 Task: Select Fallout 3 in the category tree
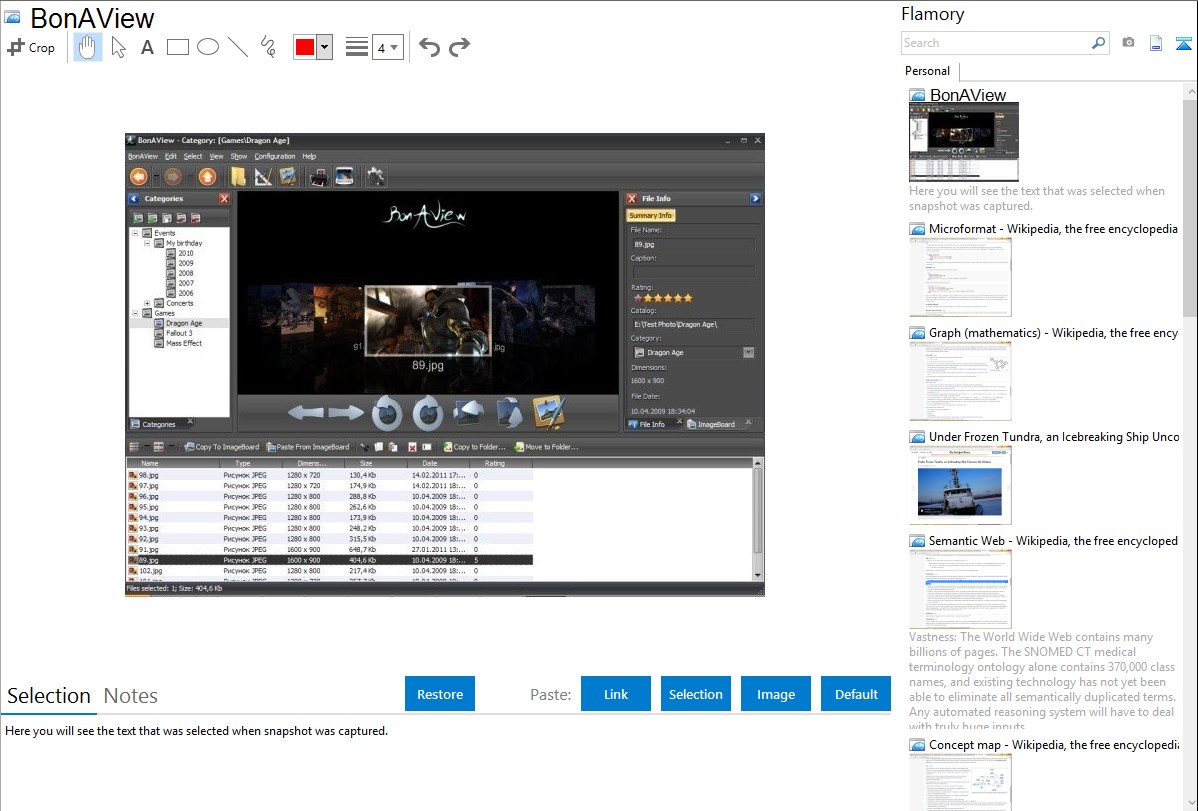pos(180,333)
